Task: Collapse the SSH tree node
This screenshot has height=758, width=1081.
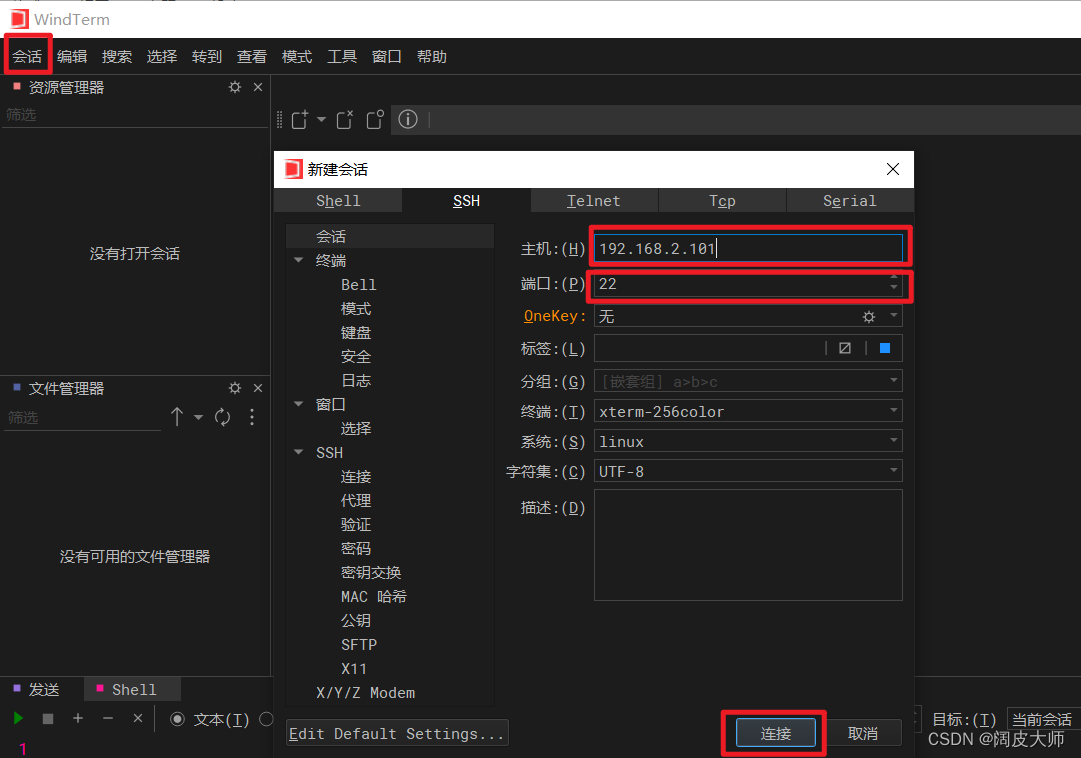Action: coord(299,452)
